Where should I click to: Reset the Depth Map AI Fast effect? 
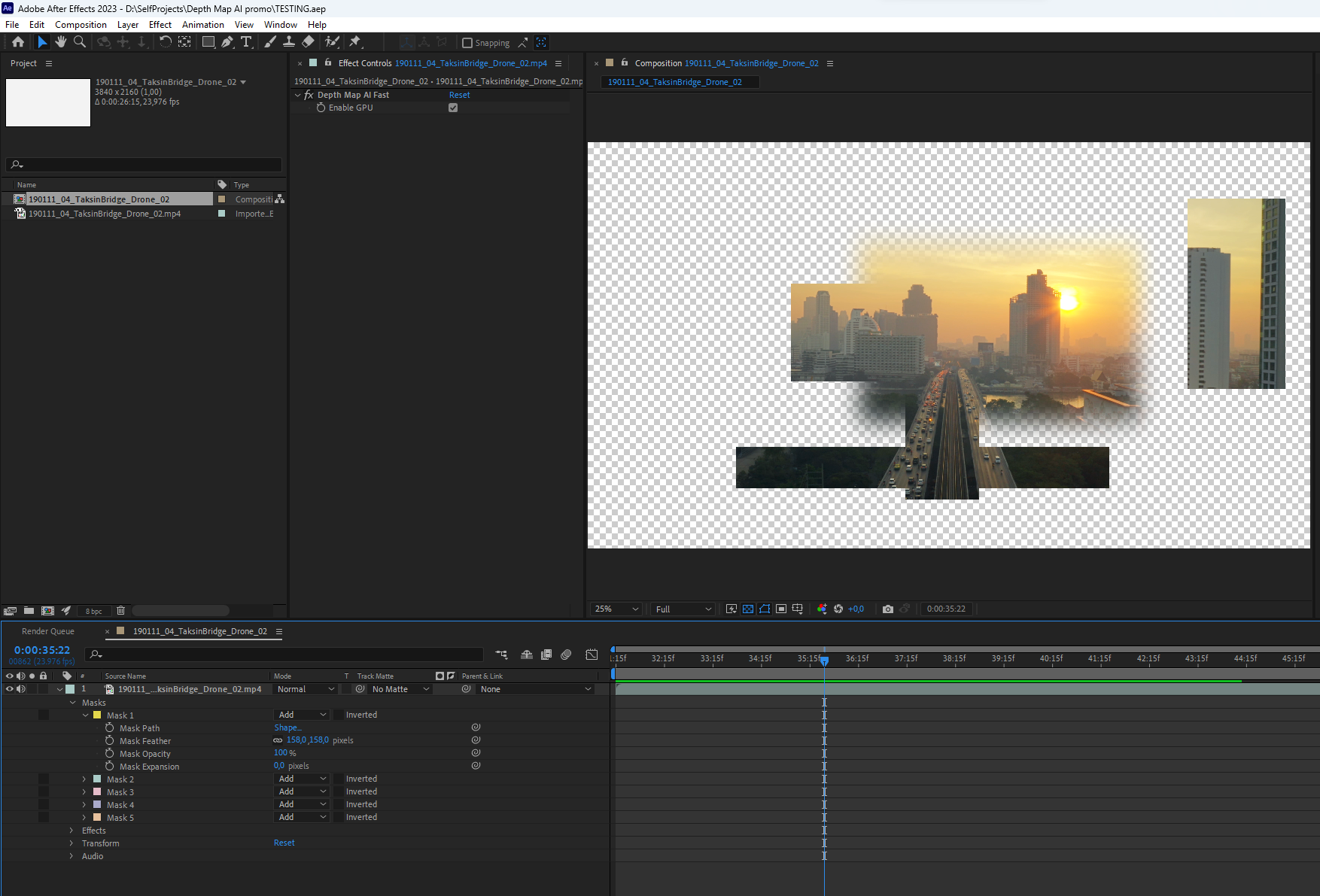coord(459,94)
